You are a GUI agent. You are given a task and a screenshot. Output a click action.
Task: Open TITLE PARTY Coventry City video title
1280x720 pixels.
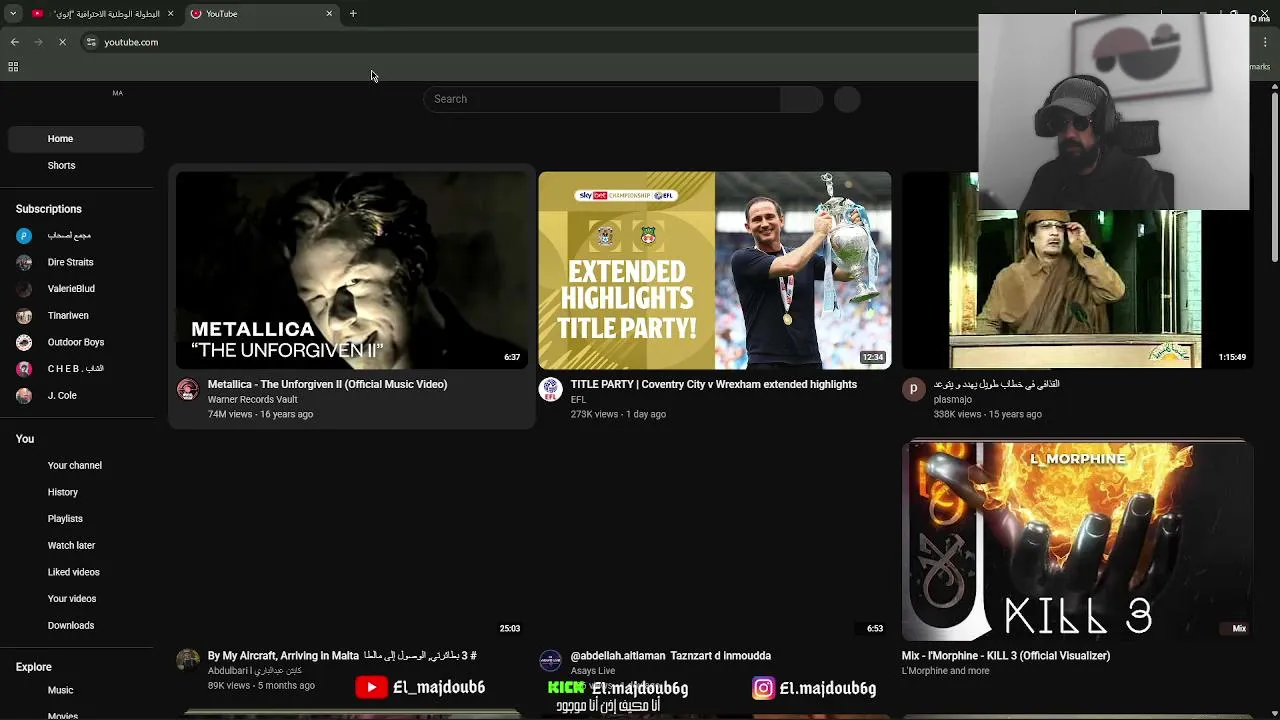pyautogui.click(x=713, y=384)
